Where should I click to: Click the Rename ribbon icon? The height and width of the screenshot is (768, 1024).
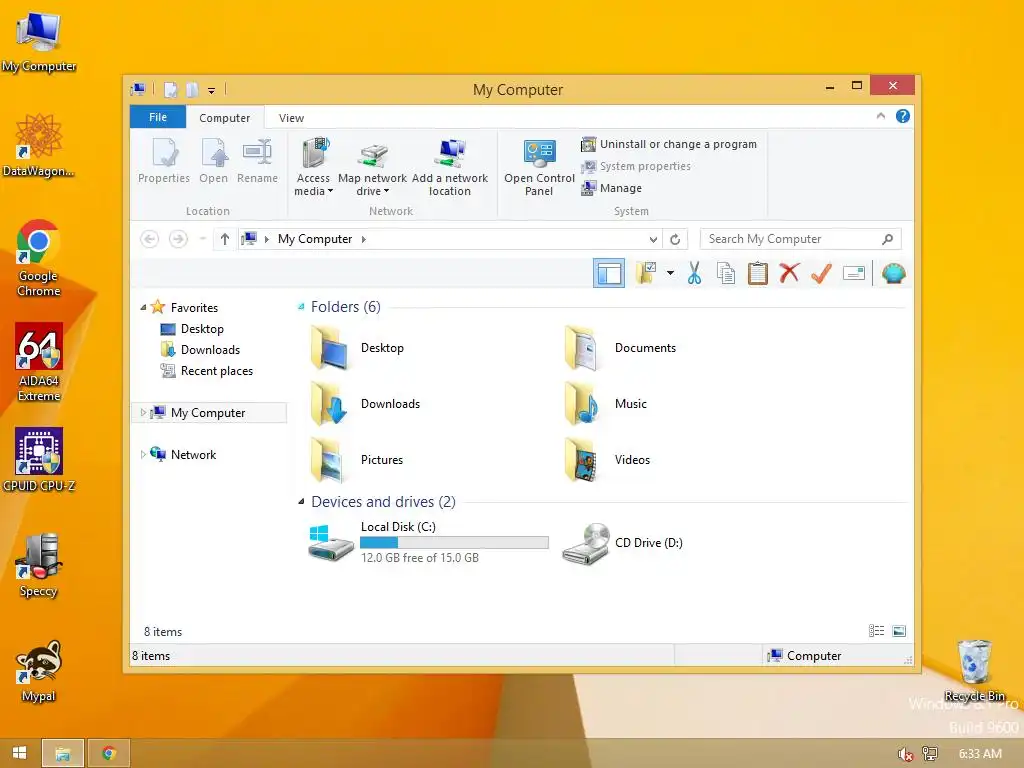257,161
